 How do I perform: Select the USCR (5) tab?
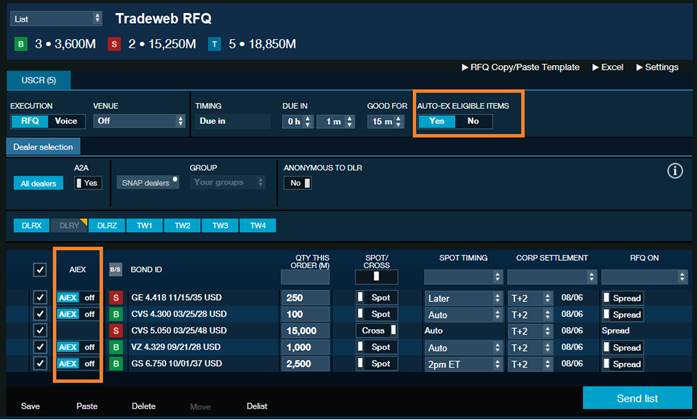tap(39, 80)
